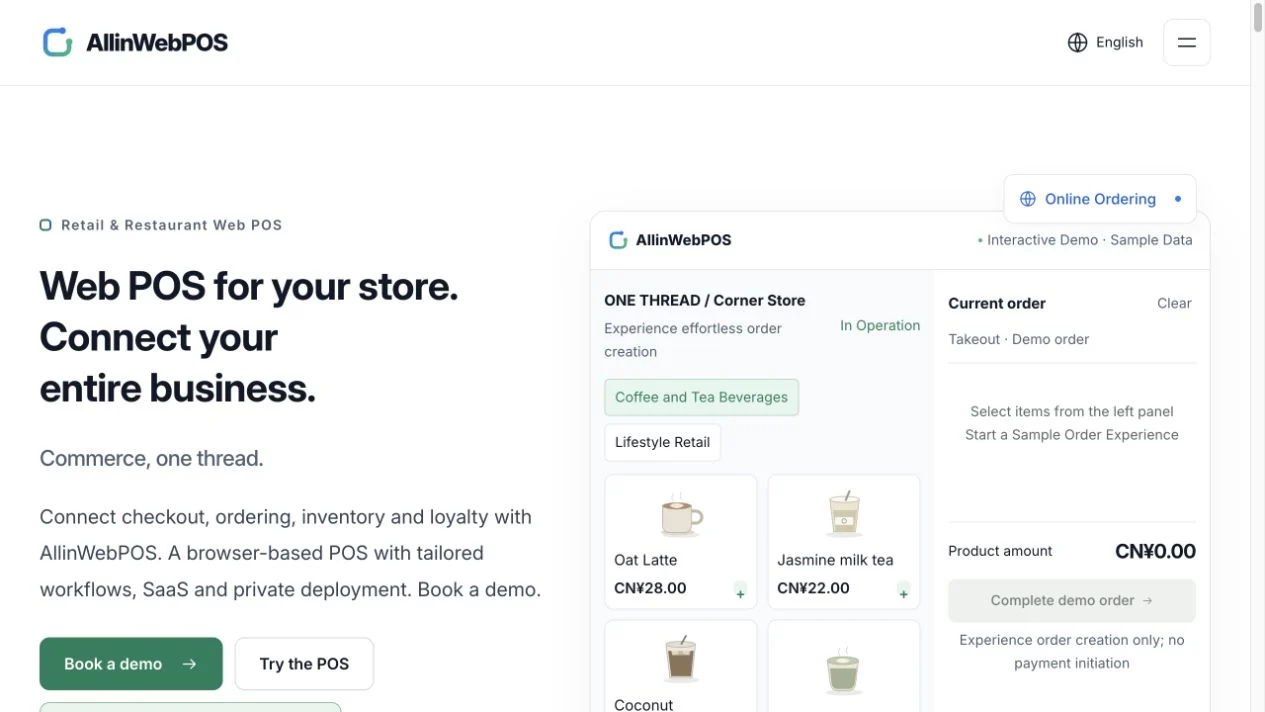The height and width of the screenshot is (712, 1265).
Task: Click the 'In Operation' status text
Action: click(880, 325)
